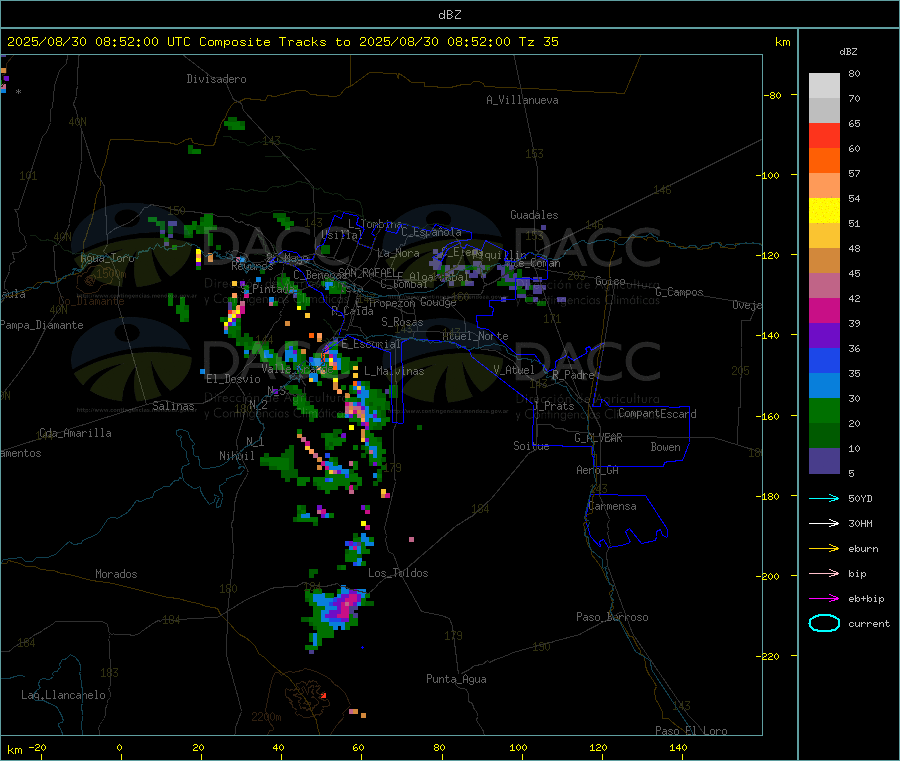Click the eb+bip magenta arrow legend icon

click(x=824, y=599)
